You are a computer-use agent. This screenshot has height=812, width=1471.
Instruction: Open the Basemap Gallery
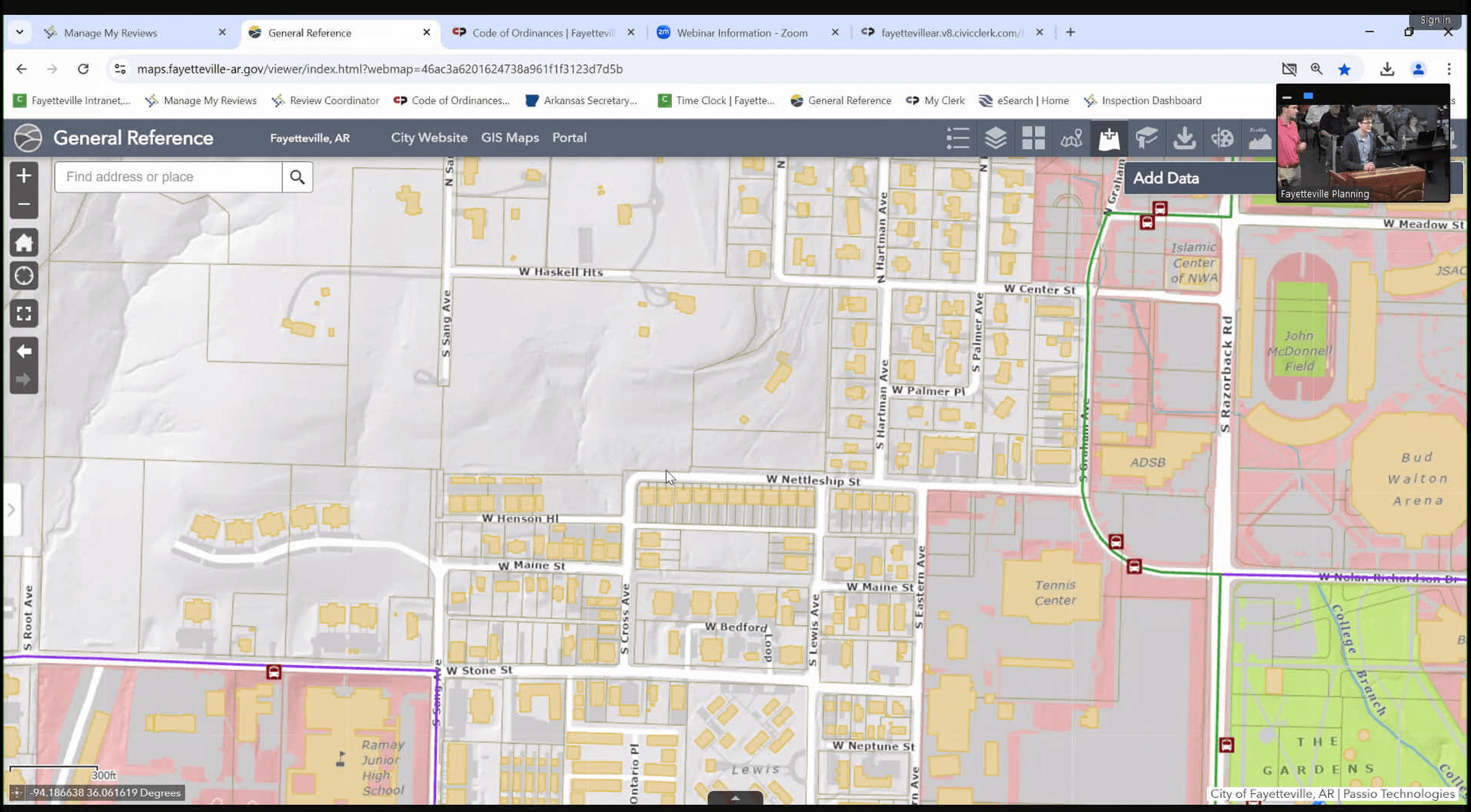tap(1033, 137)
